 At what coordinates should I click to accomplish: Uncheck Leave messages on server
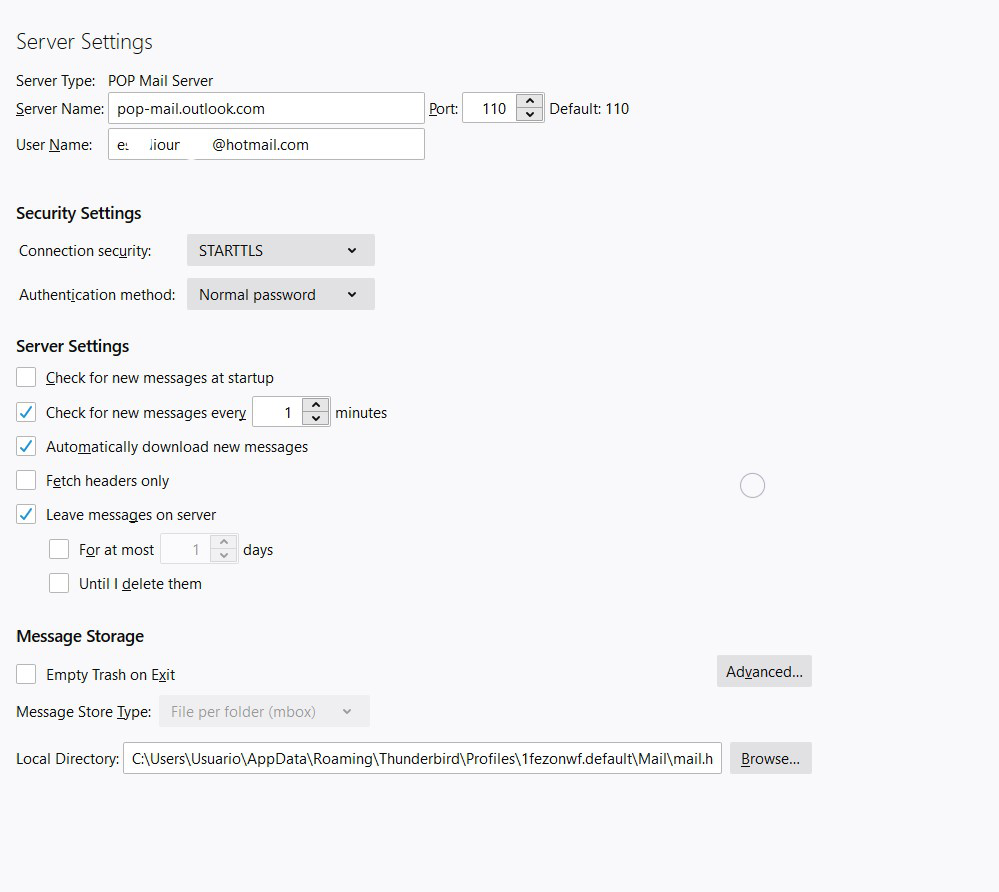click(x=27, y=515)
